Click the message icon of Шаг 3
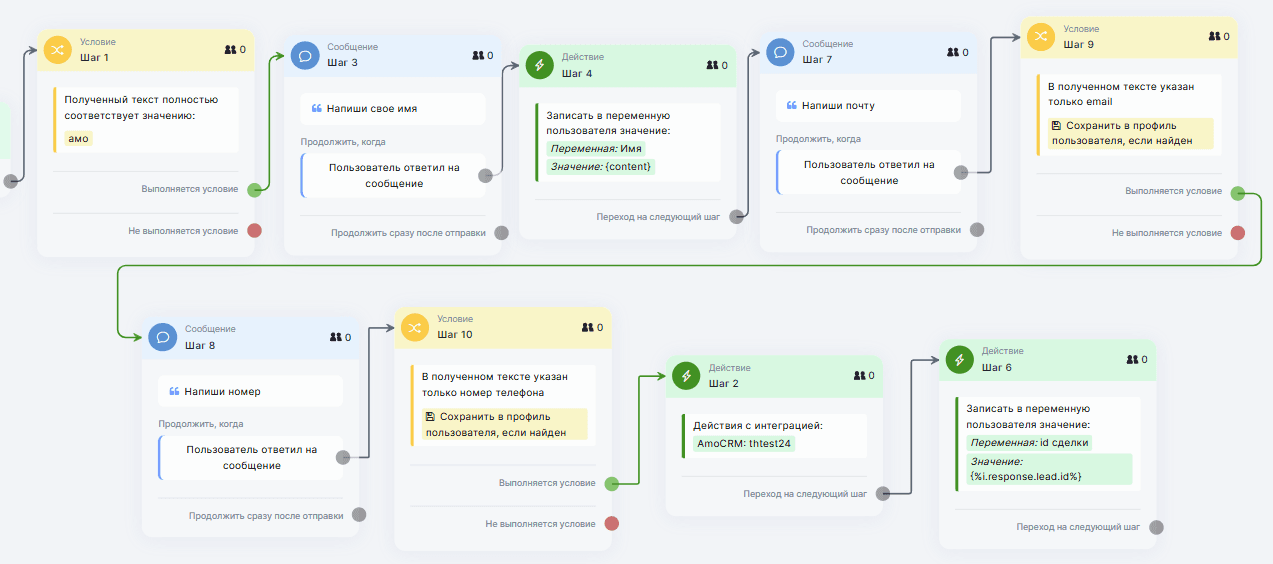 [x=305, y=54]
